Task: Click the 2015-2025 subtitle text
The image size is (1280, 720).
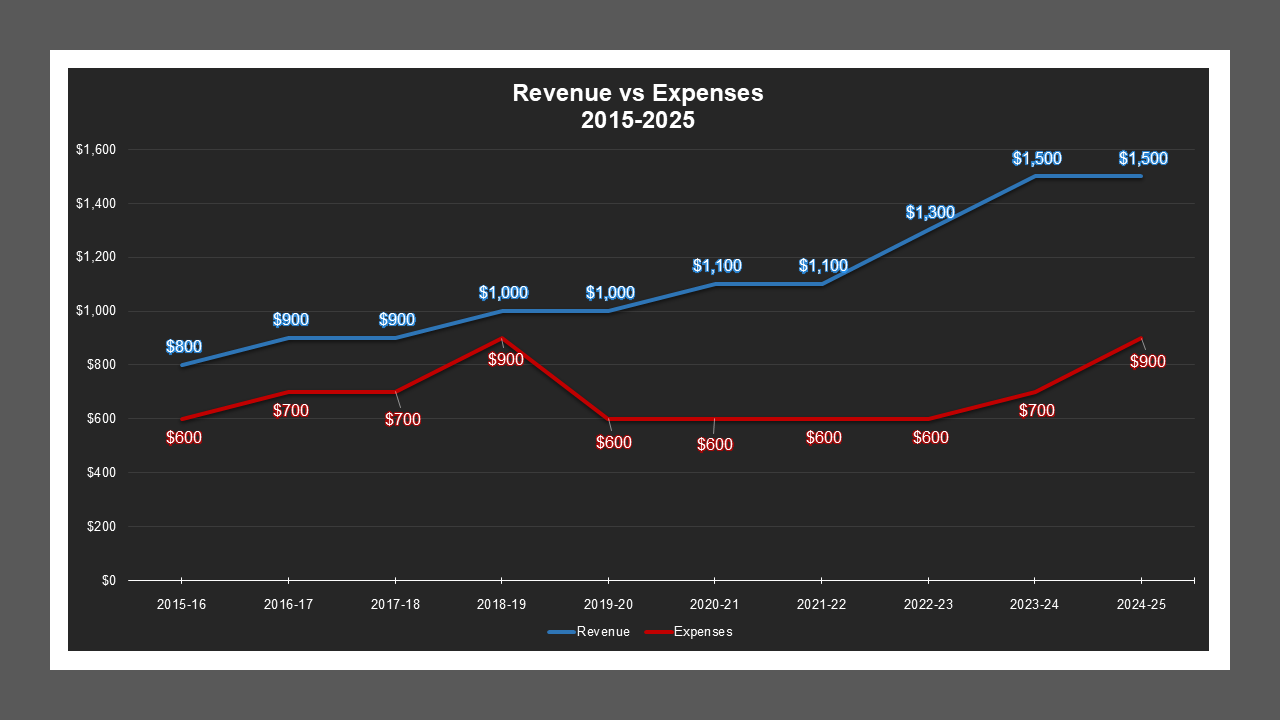Action: 637,118
